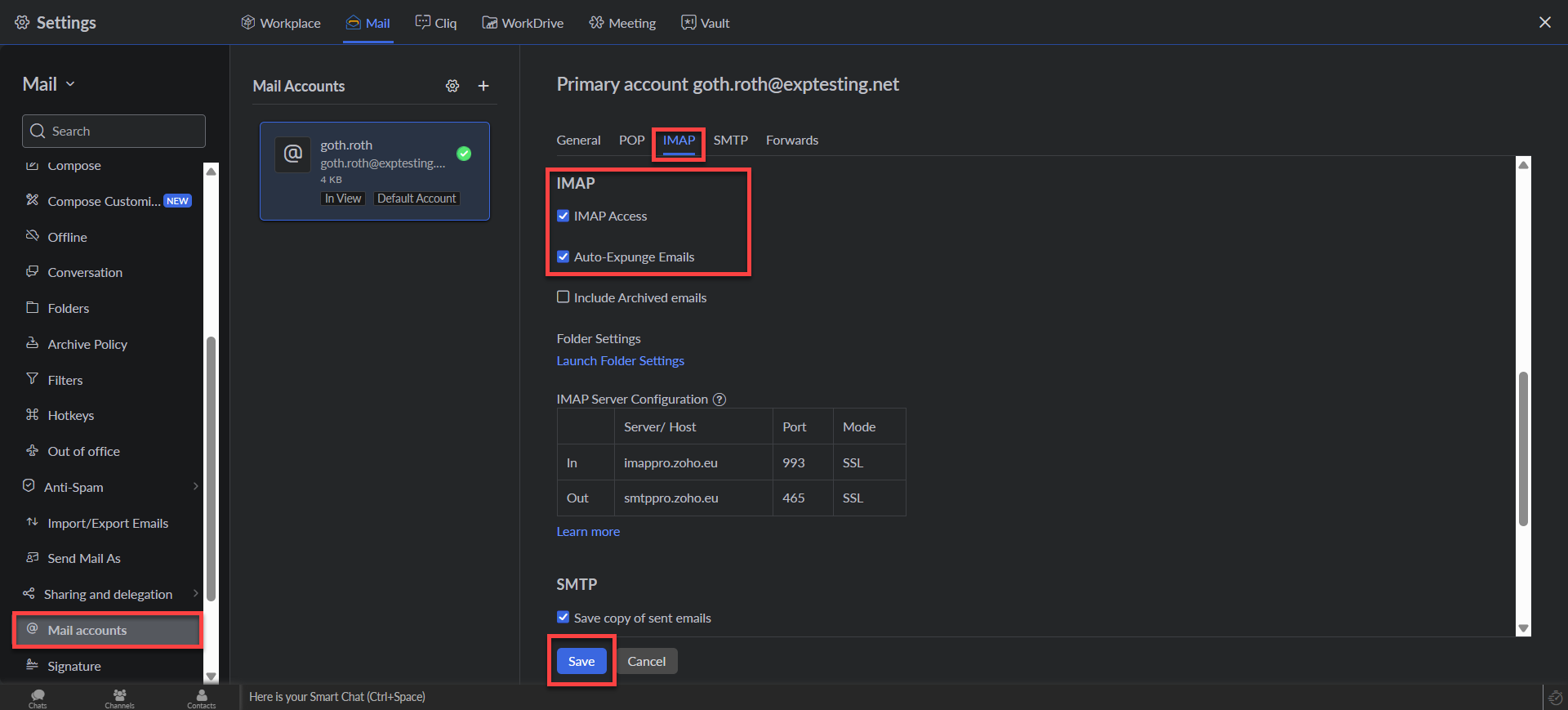The height and width of the screenshot is (710, 1568).
Task: Click the IMAP Server Configuration help icon
Action: [x=719, y=400]
